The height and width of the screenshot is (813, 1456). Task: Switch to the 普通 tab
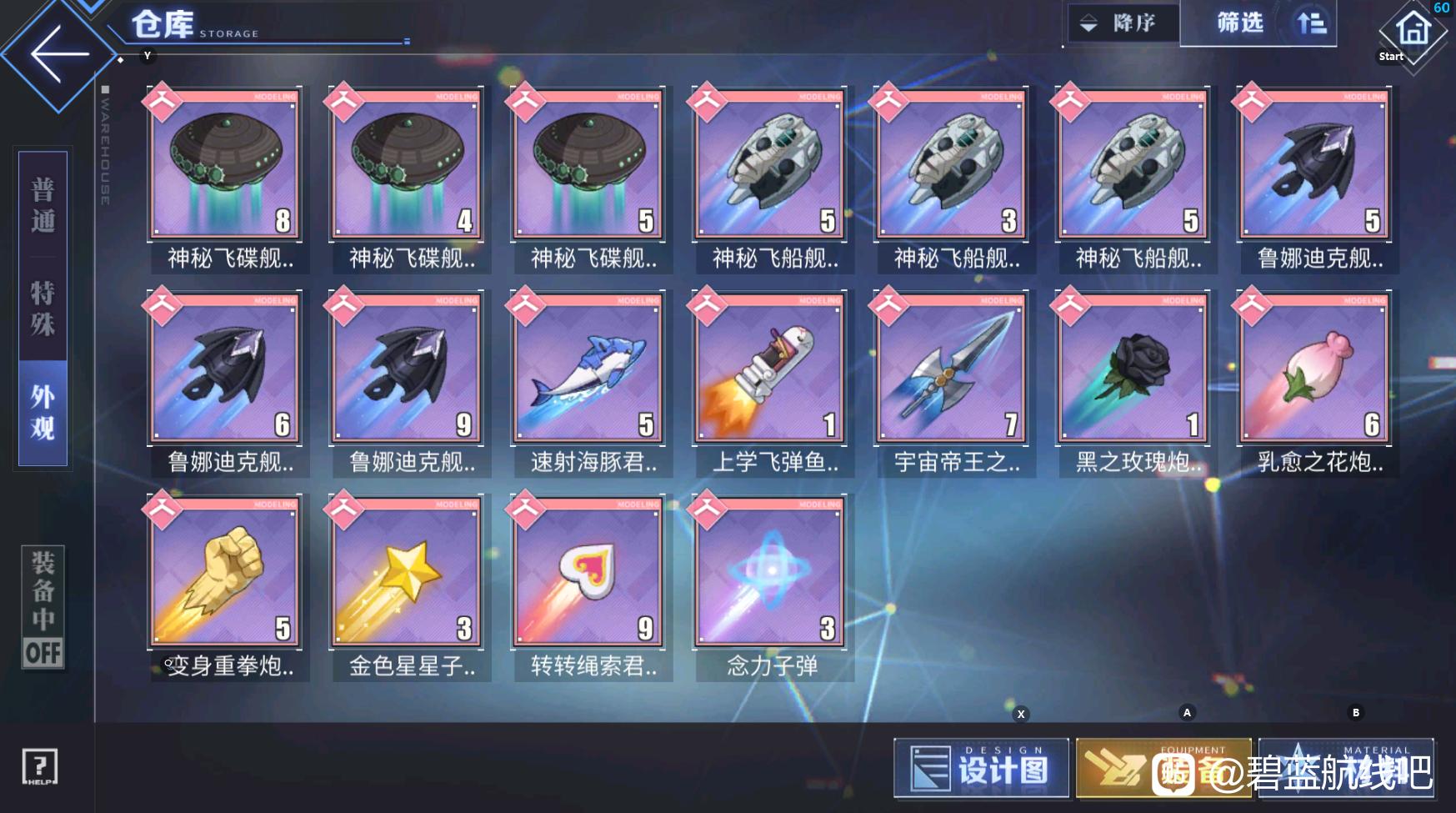coord(43,204)
